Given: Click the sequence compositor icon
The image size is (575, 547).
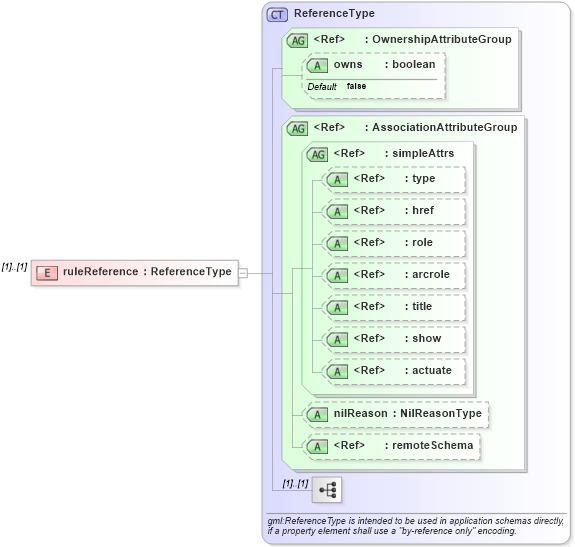Looking at the screenshot, I should click(x=327, y=490).
